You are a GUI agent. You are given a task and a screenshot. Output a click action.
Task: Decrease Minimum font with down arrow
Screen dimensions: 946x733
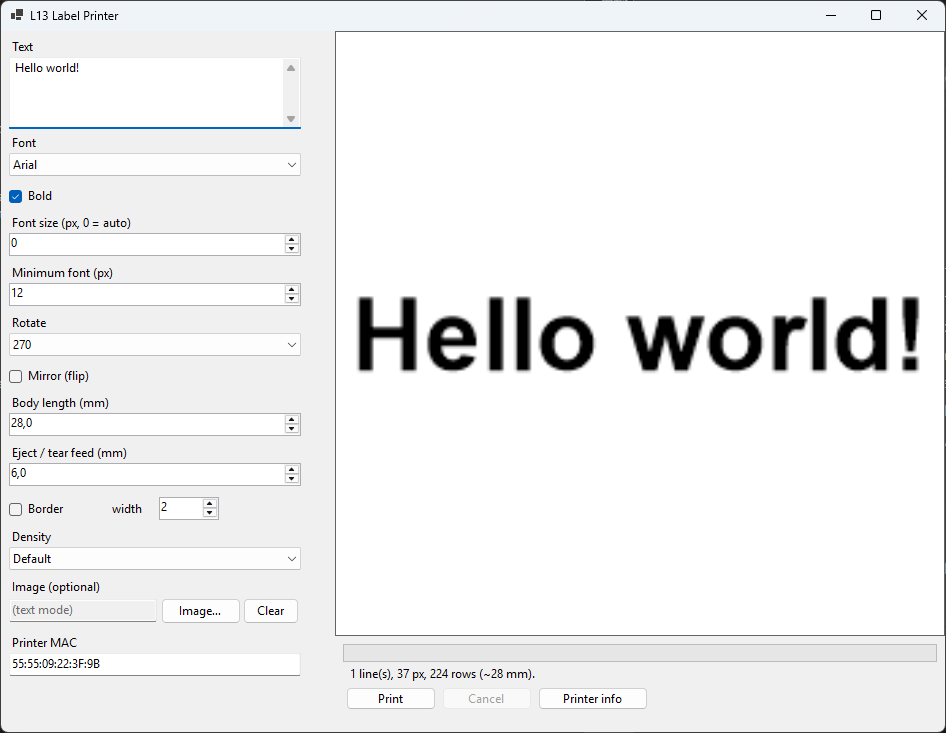point(292,299)
